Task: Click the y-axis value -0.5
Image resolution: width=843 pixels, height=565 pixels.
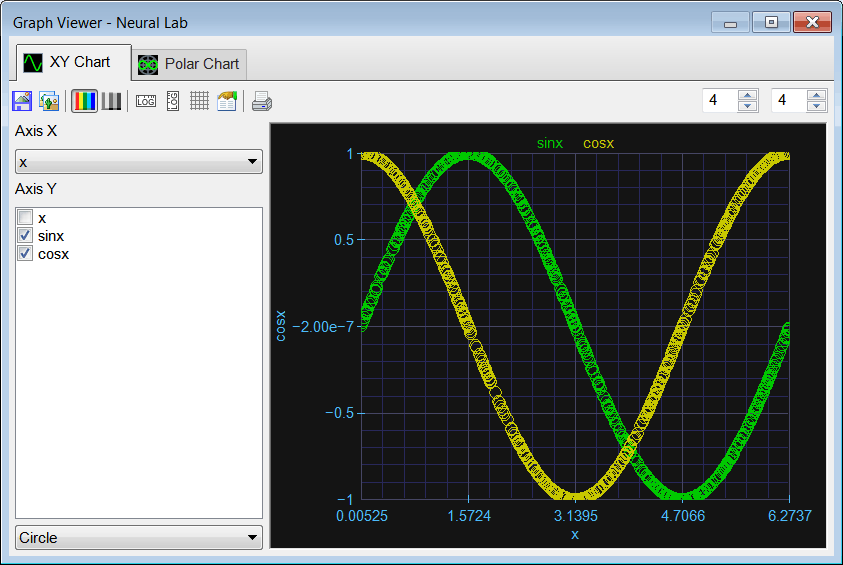Action: (339, 413)
